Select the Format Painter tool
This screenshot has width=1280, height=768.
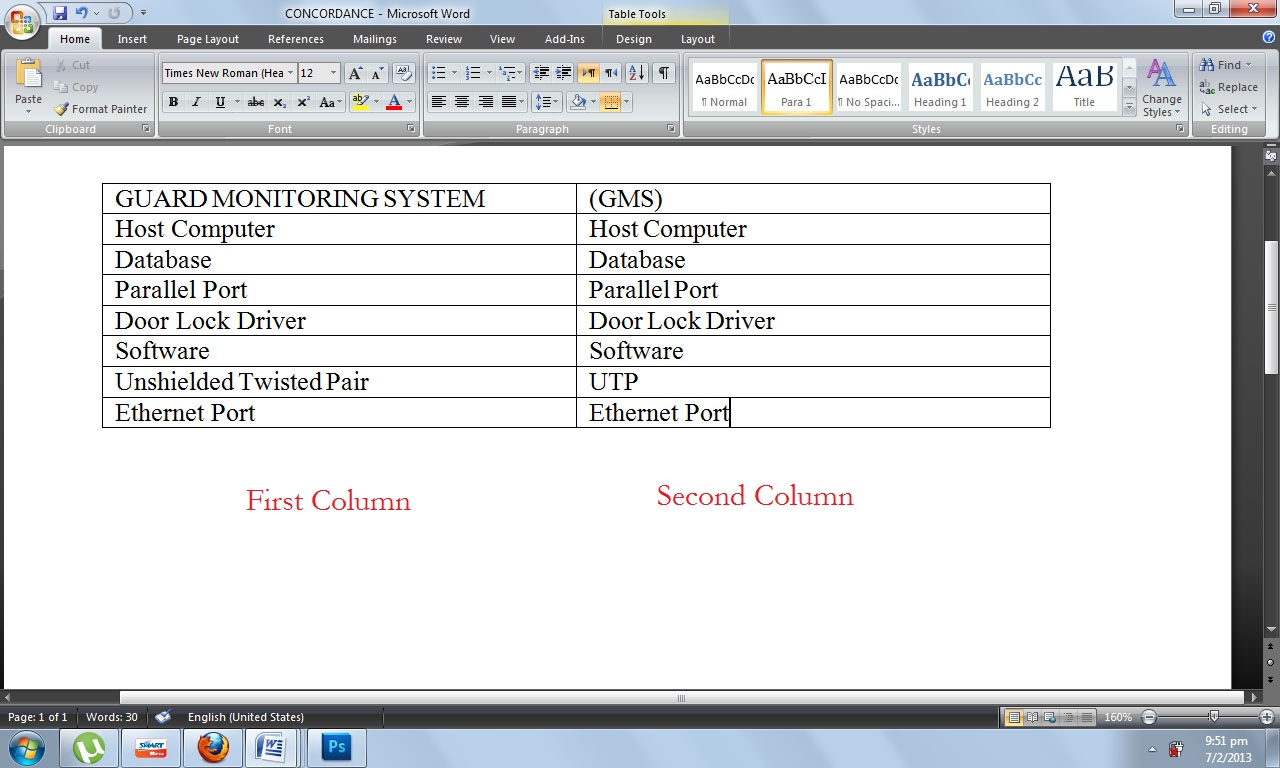[100, 108]
